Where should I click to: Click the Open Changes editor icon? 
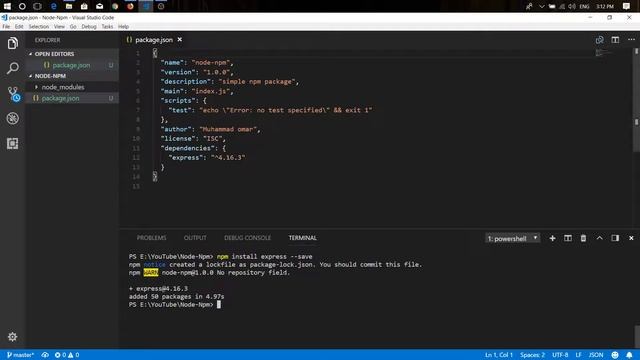(x=600, y=40)
